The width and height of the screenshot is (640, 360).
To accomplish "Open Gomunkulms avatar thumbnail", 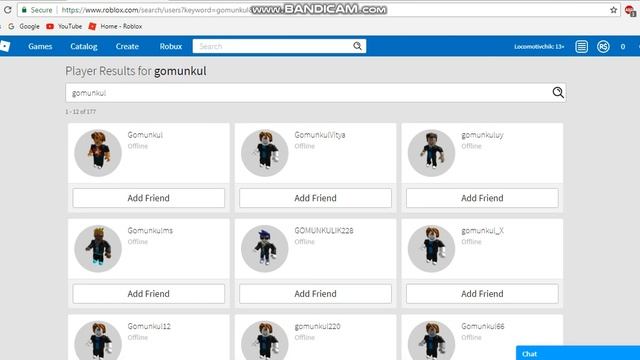I will (98, 249).
